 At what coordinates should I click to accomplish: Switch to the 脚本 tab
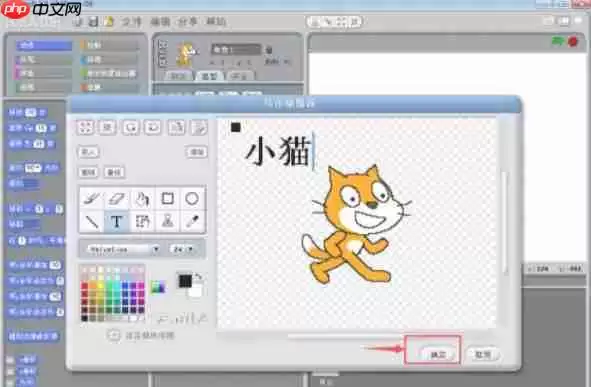pos(178,76)
